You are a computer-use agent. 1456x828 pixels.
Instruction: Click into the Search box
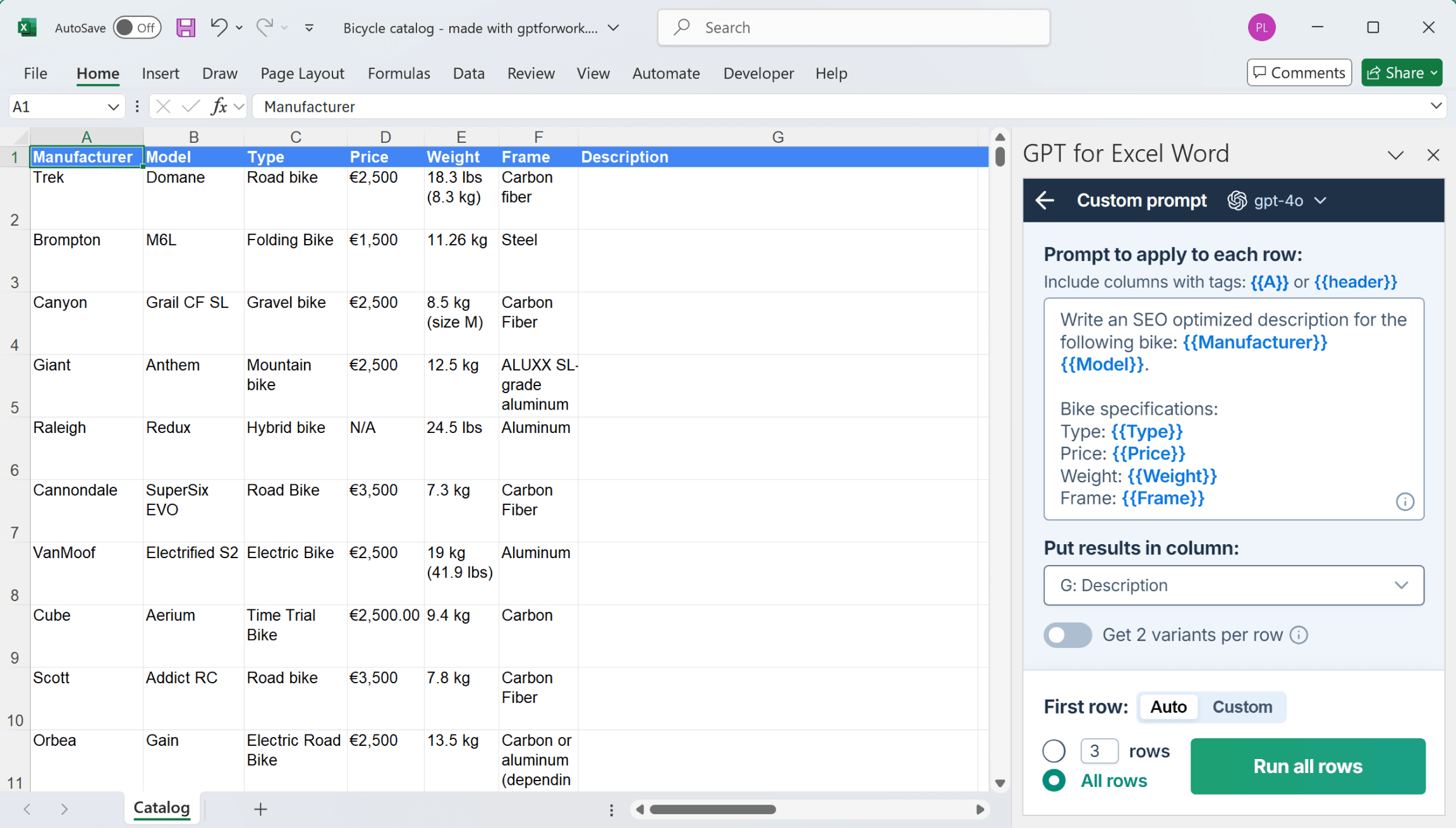tap(854, 28)
